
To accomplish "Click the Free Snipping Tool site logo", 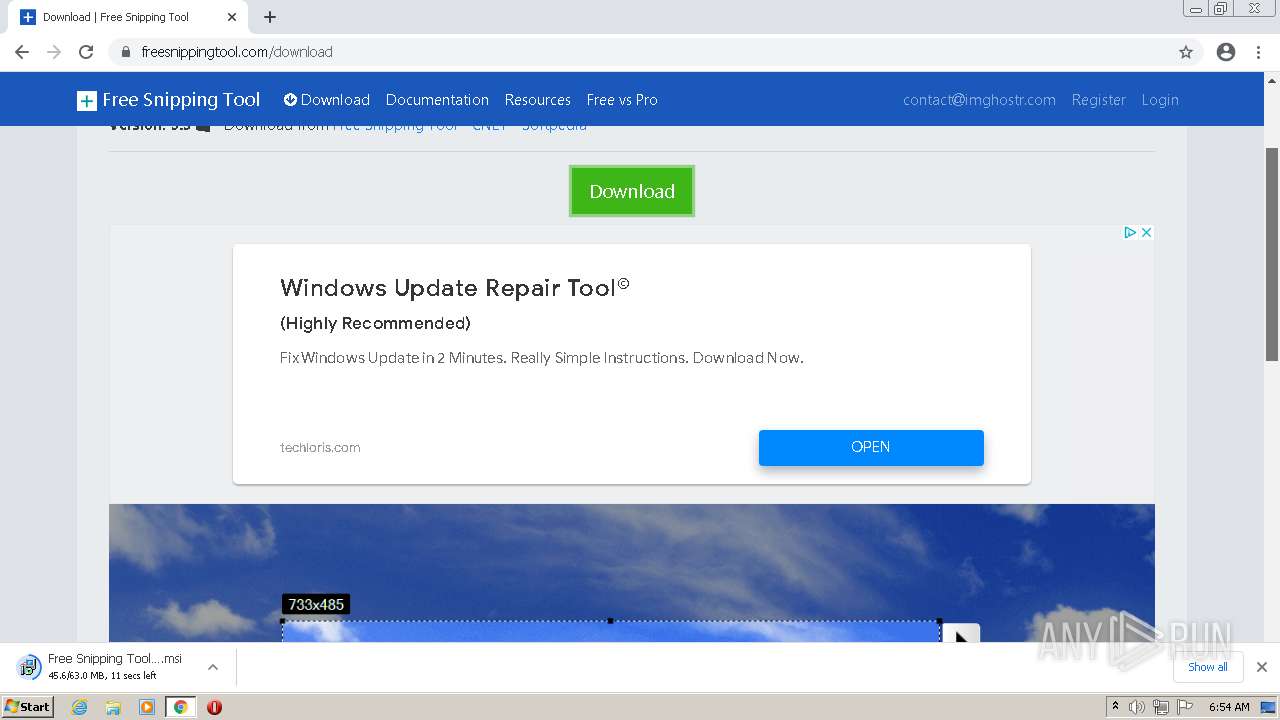I will 168,100.
